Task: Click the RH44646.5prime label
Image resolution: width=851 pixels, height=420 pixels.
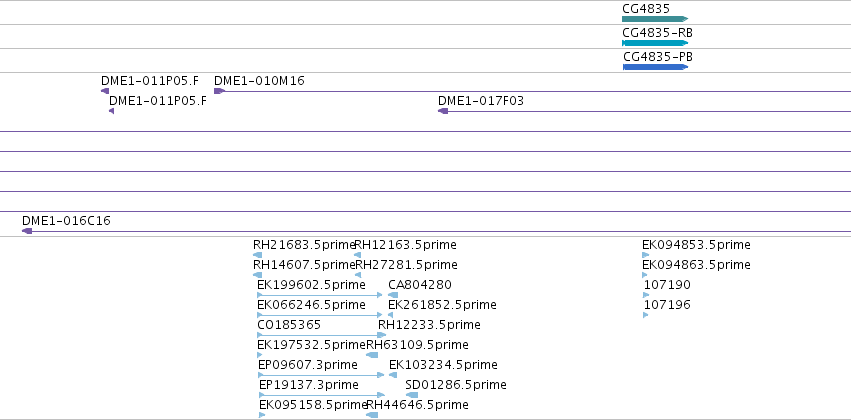Action: point(417,405)
